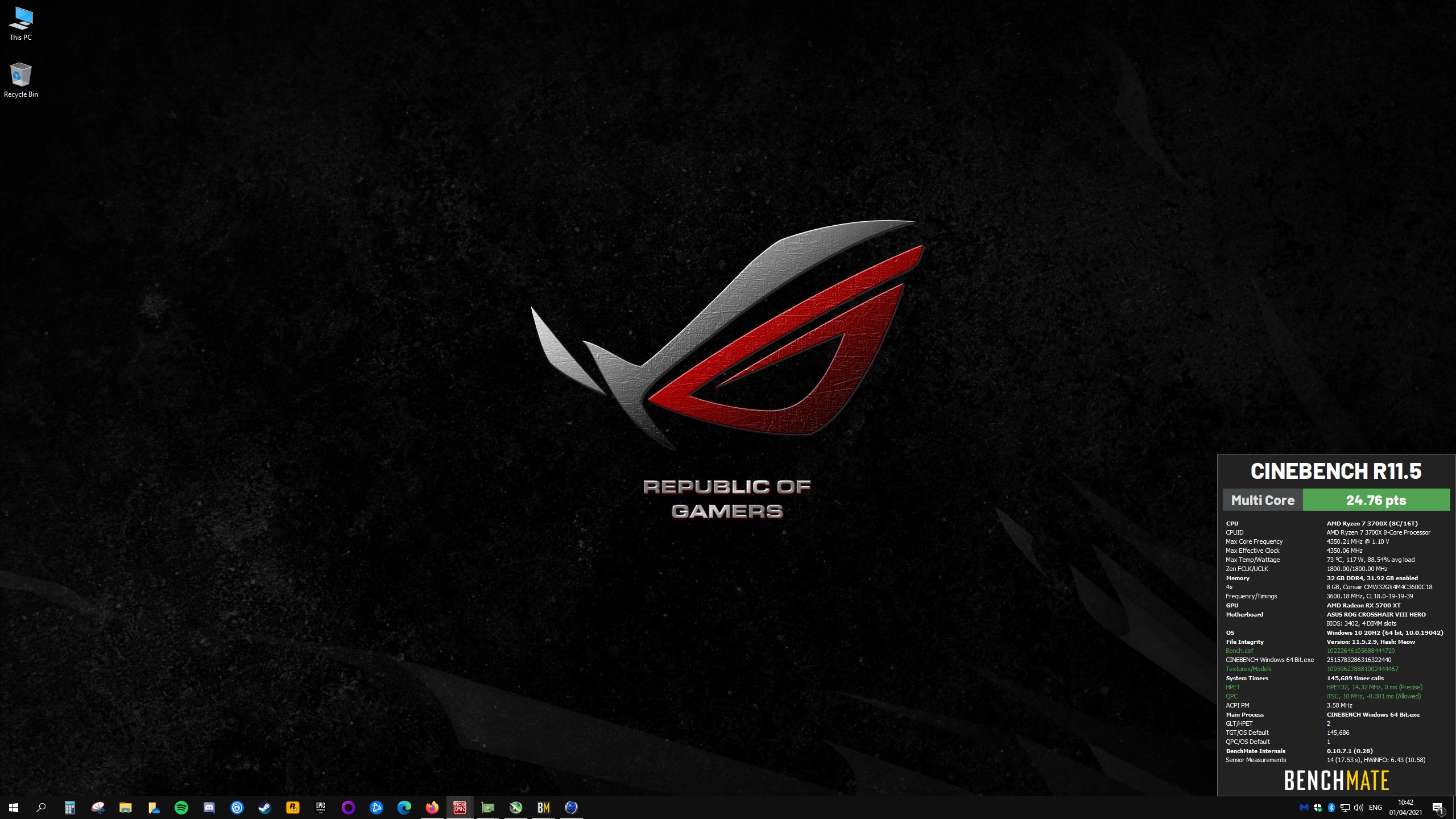This screenshot has height=819, width=1456.
Task: Open the volume speaker tray icon
Action: click(1359, 808)
